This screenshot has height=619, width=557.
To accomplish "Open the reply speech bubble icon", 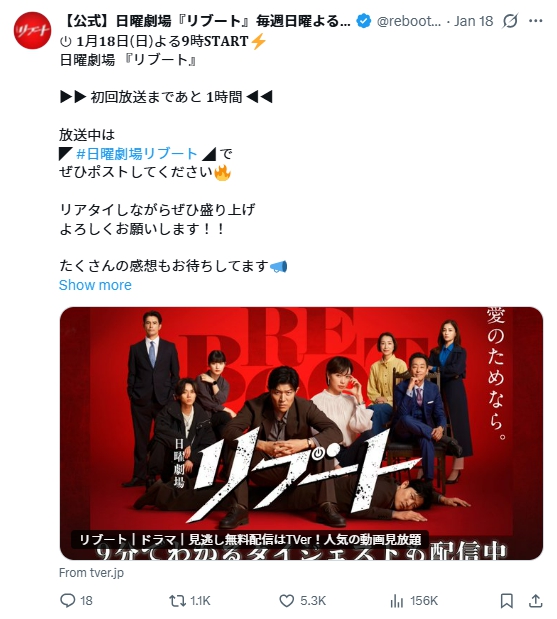I will pyautogui.click(x=67, y=600).
